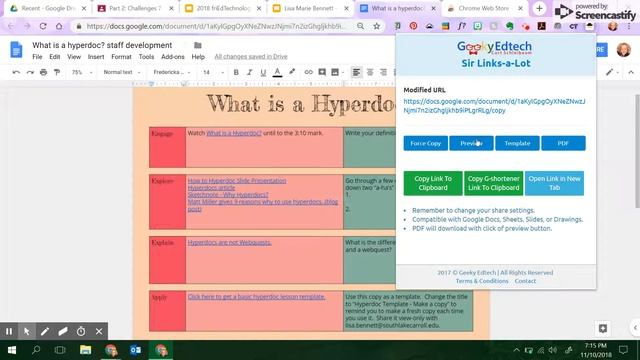This screenshot has height=360, width=640.
Task: Open the Fredericka font dropdown
Action: point(171,72)
